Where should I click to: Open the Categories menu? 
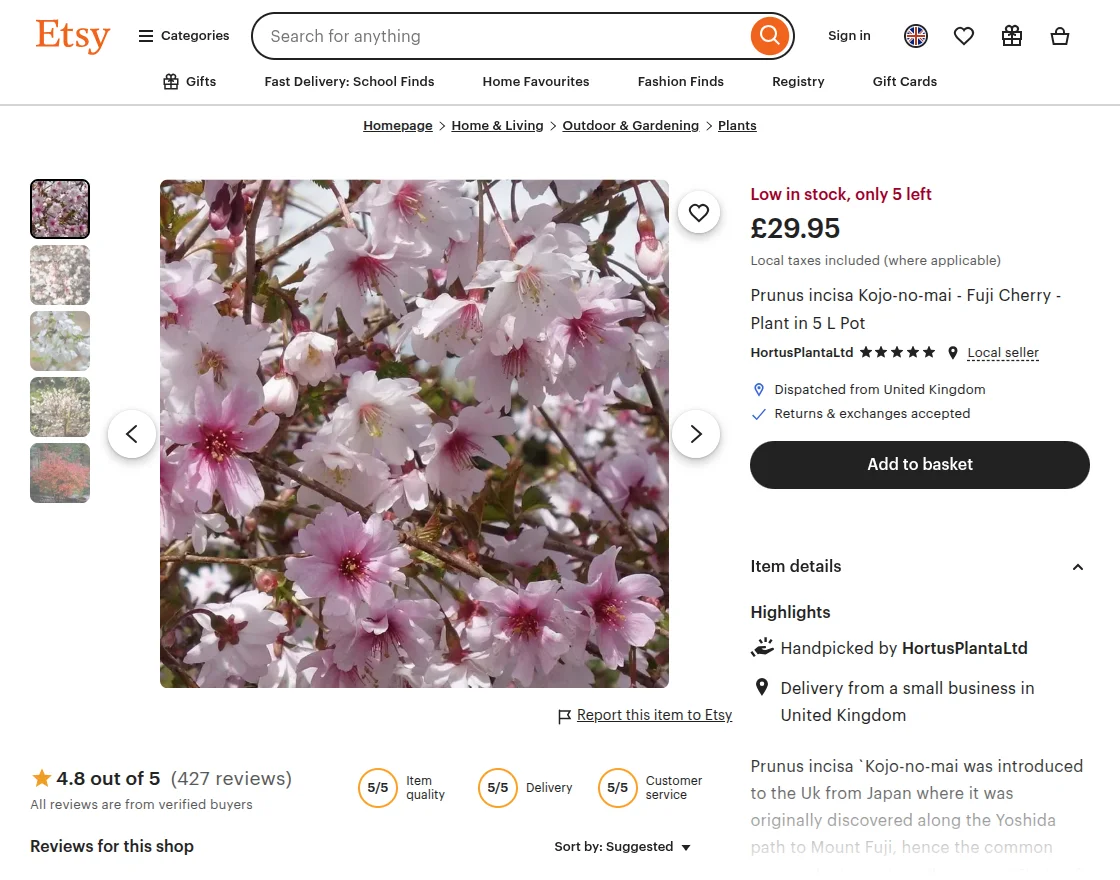[x=184, y=36]
